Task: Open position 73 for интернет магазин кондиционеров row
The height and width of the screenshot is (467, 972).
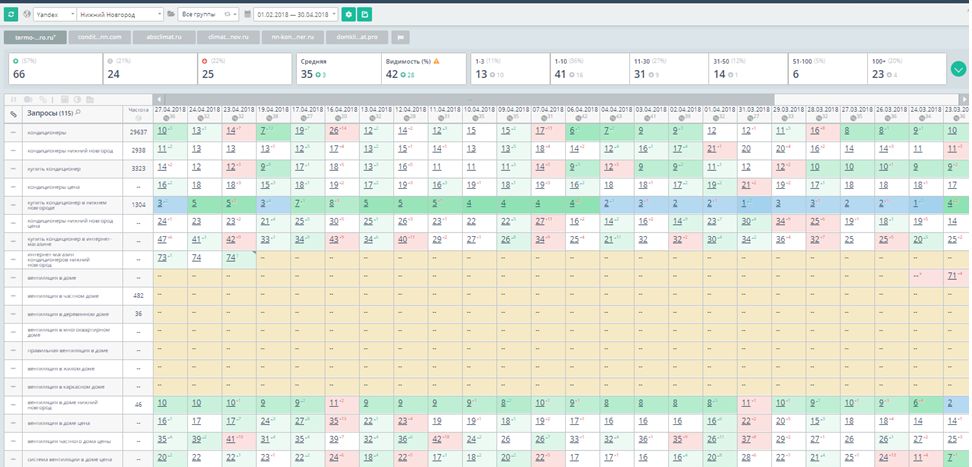Action: 161,257
